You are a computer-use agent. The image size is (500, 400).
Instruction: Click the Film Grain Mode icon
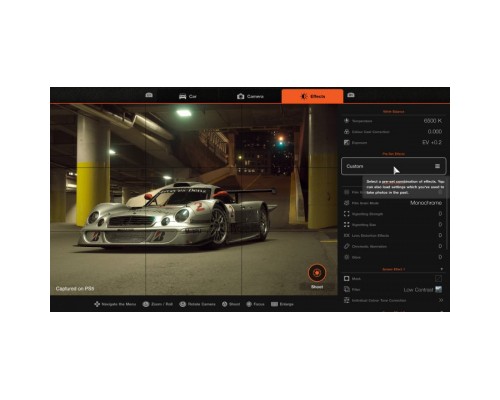[x=347, y=203]
